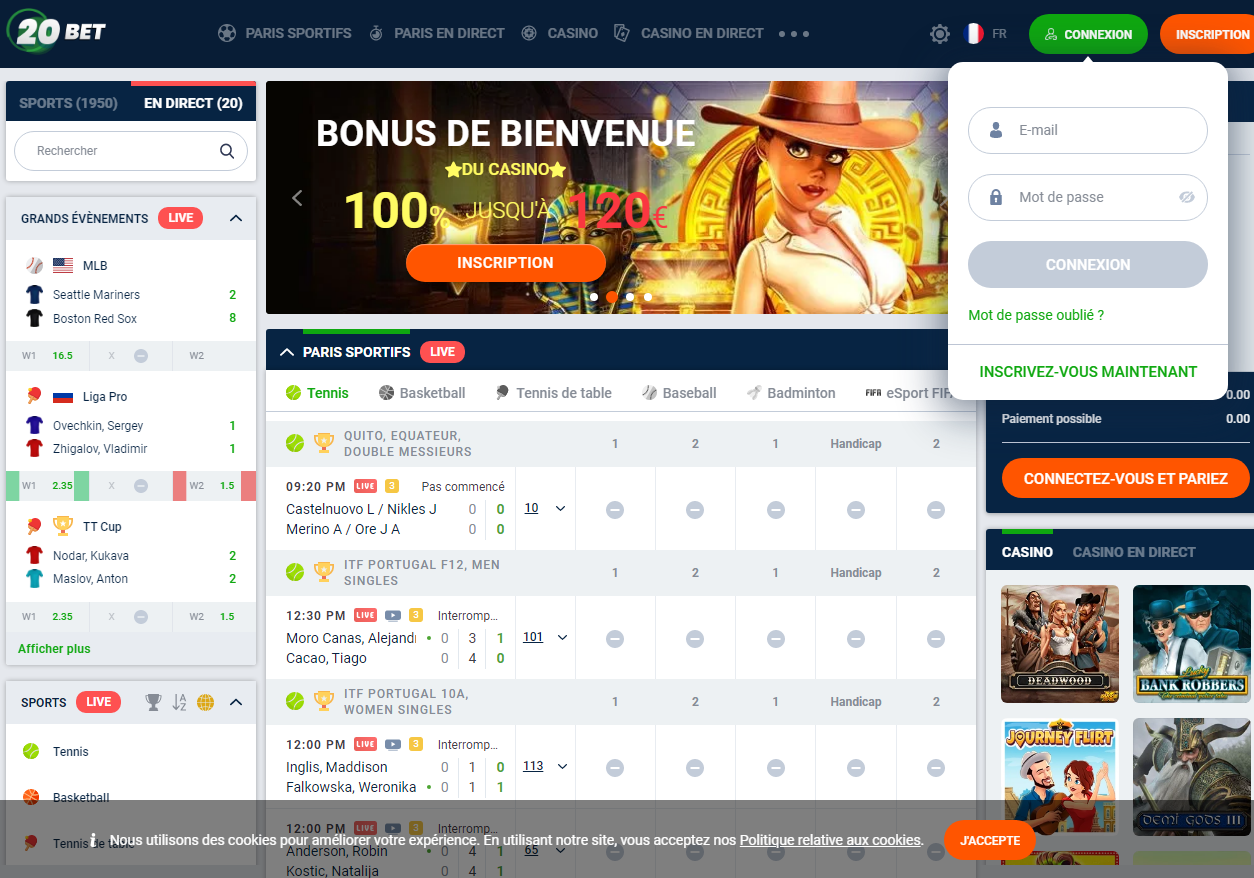This screenshot has width=1254, height=878.
Task: Open the Bank Robbers game thumbnail
Action: [1192, 644]
